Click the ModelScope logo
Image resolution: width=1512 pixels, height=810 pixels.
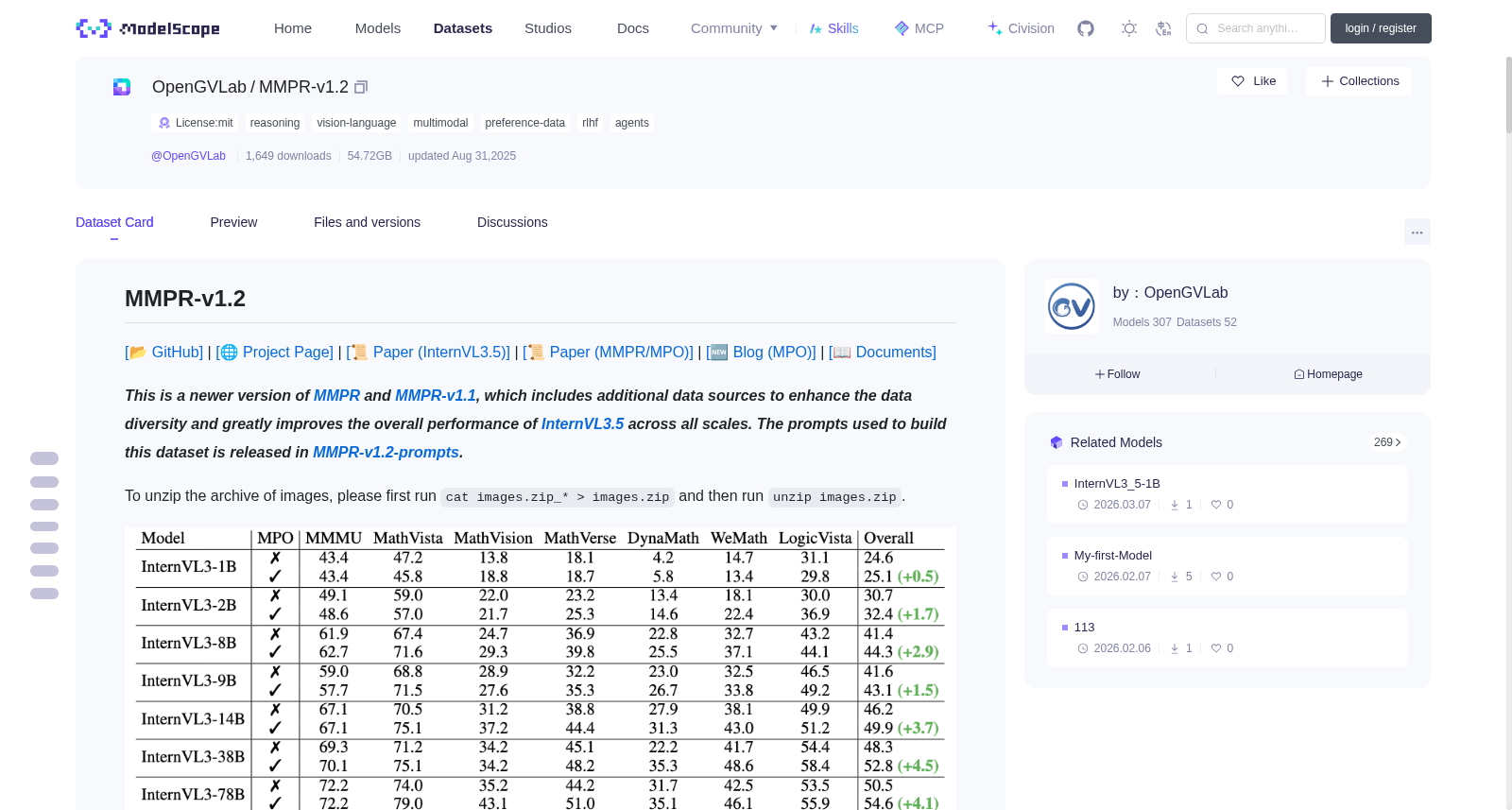point(147,28)
